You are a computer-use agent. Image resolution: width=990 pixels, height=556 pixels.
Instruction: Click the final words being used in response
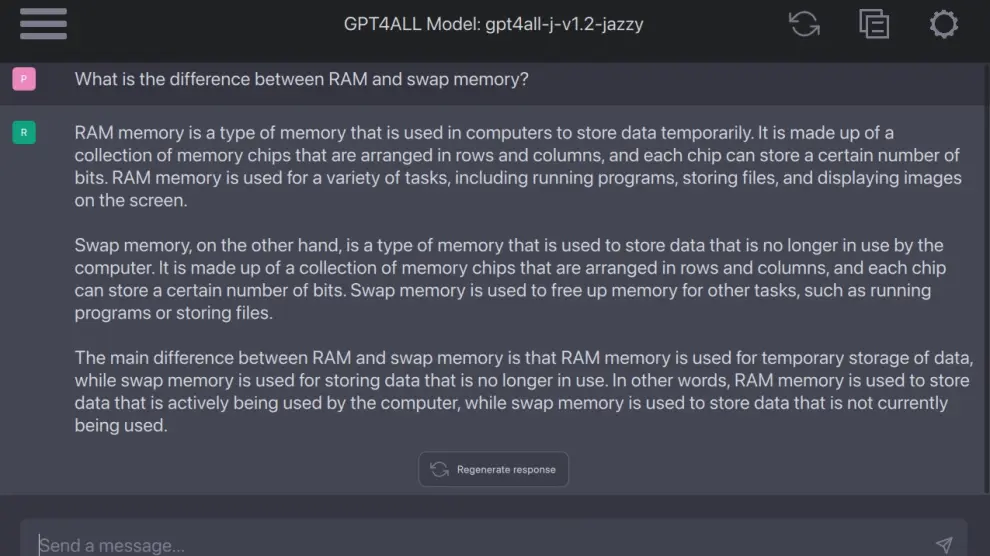tap(120, 426)
